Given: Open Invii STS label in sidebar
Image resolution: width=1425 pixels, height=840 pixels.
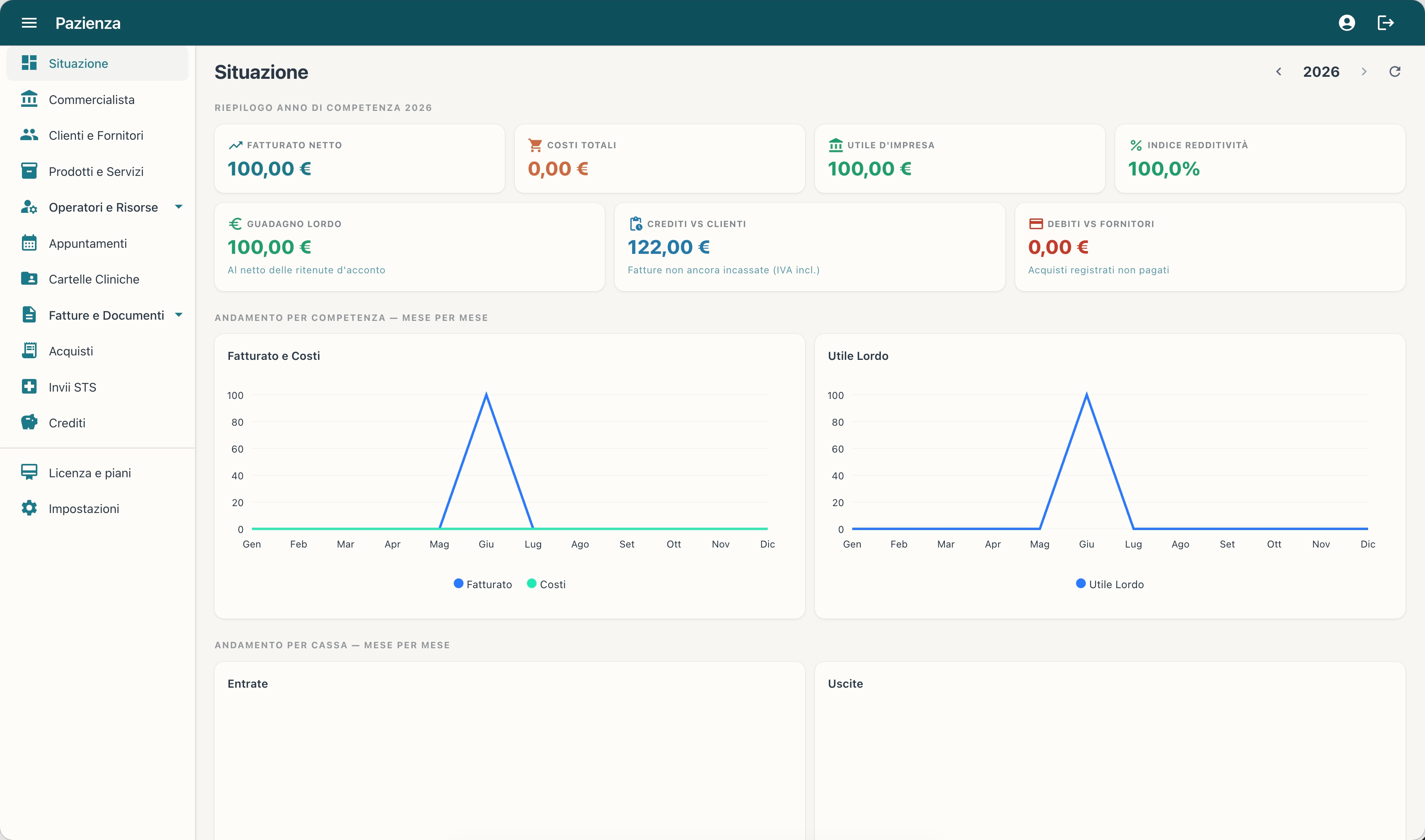Looking at the screenshot, I should (72, 387).
